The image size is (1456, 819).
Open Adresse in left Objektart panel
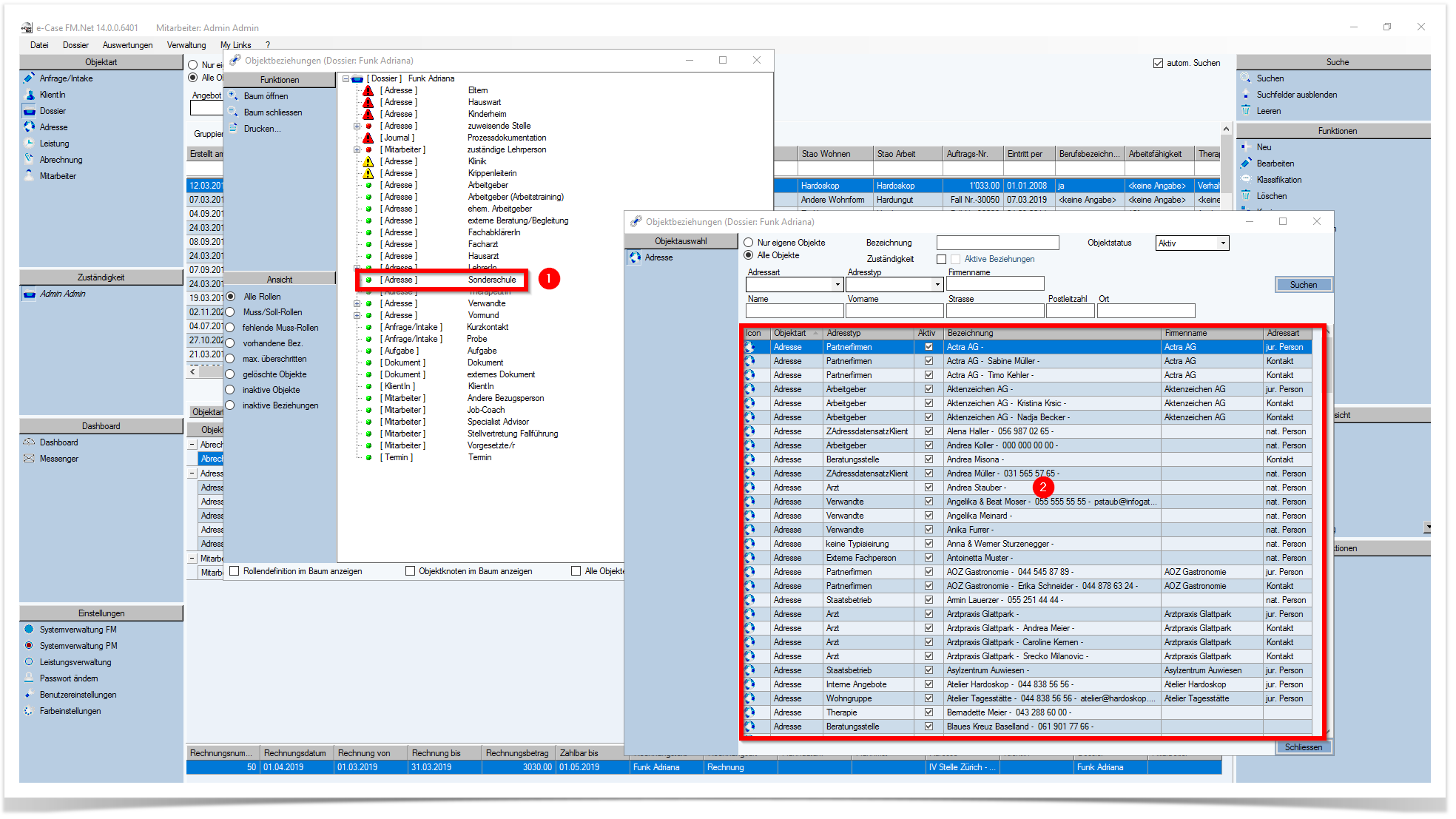click(53, 127)
